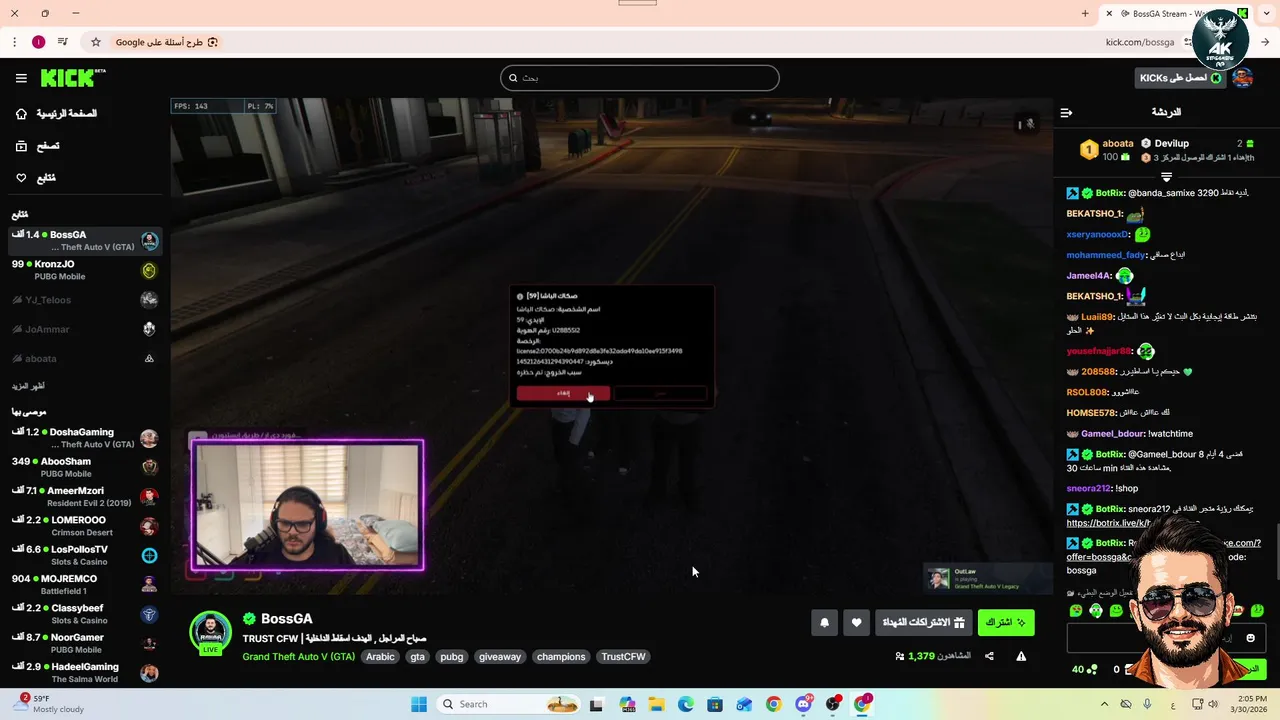Open the emoji picker in chat input
1280x720 pixels.
(x=1250, y=638)
